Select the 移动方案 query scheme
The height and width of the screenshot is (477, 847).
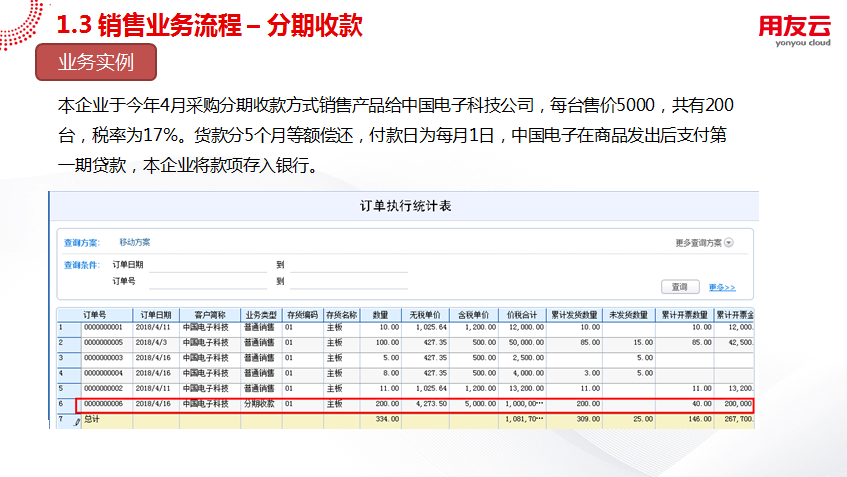135,242
